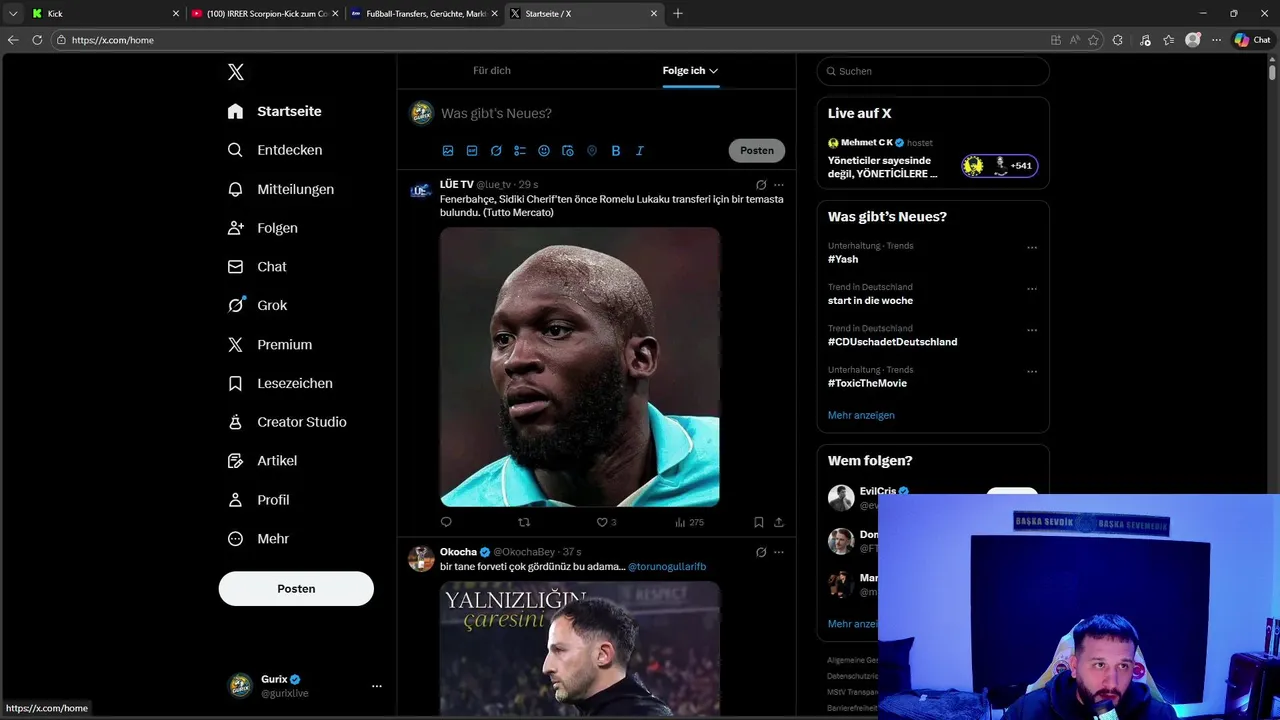The image size is (1280, 720).
Task: Toggle italic formatting in compose box
Action: pos(640,151)
